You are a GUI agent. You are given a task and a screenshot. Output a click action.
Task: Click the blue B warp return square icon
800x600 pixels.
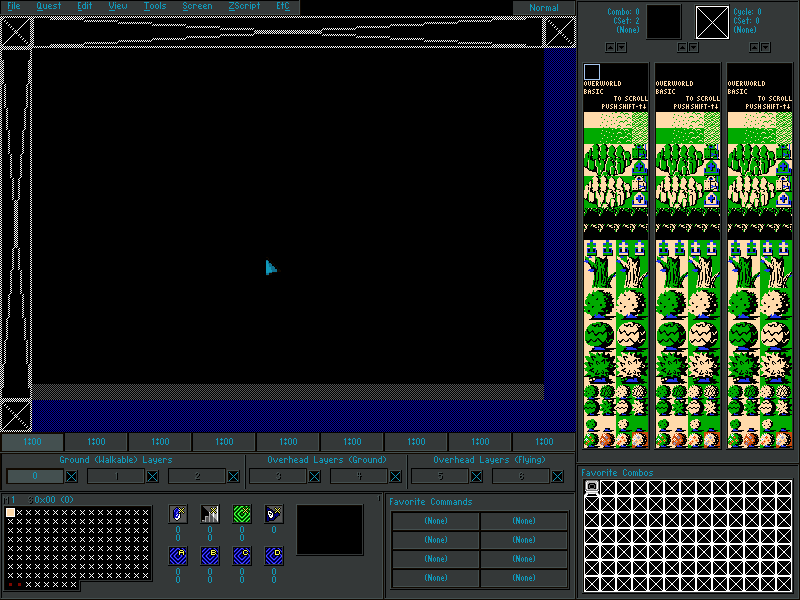point(210,554)
